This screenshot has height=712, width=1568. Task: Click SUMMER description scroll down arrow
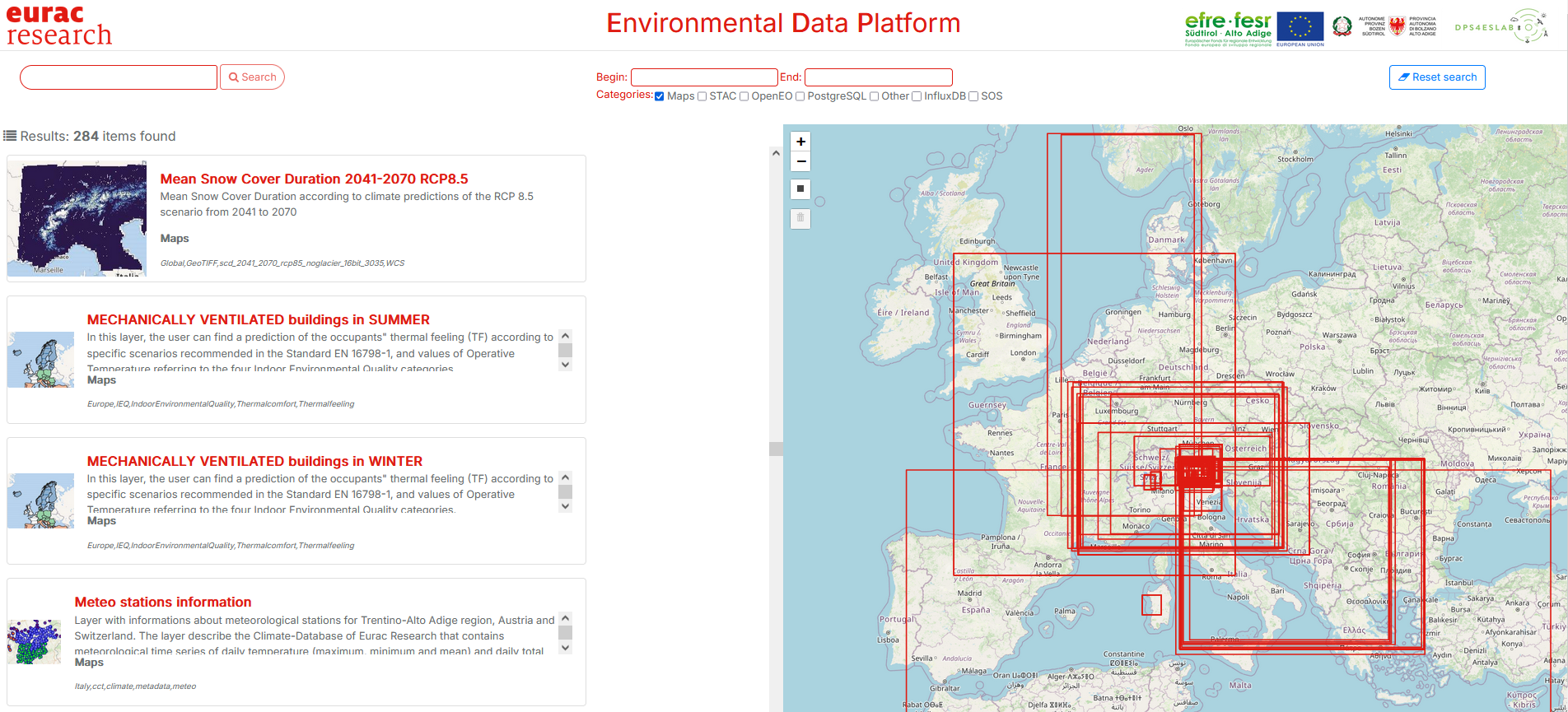pos(565,365)
